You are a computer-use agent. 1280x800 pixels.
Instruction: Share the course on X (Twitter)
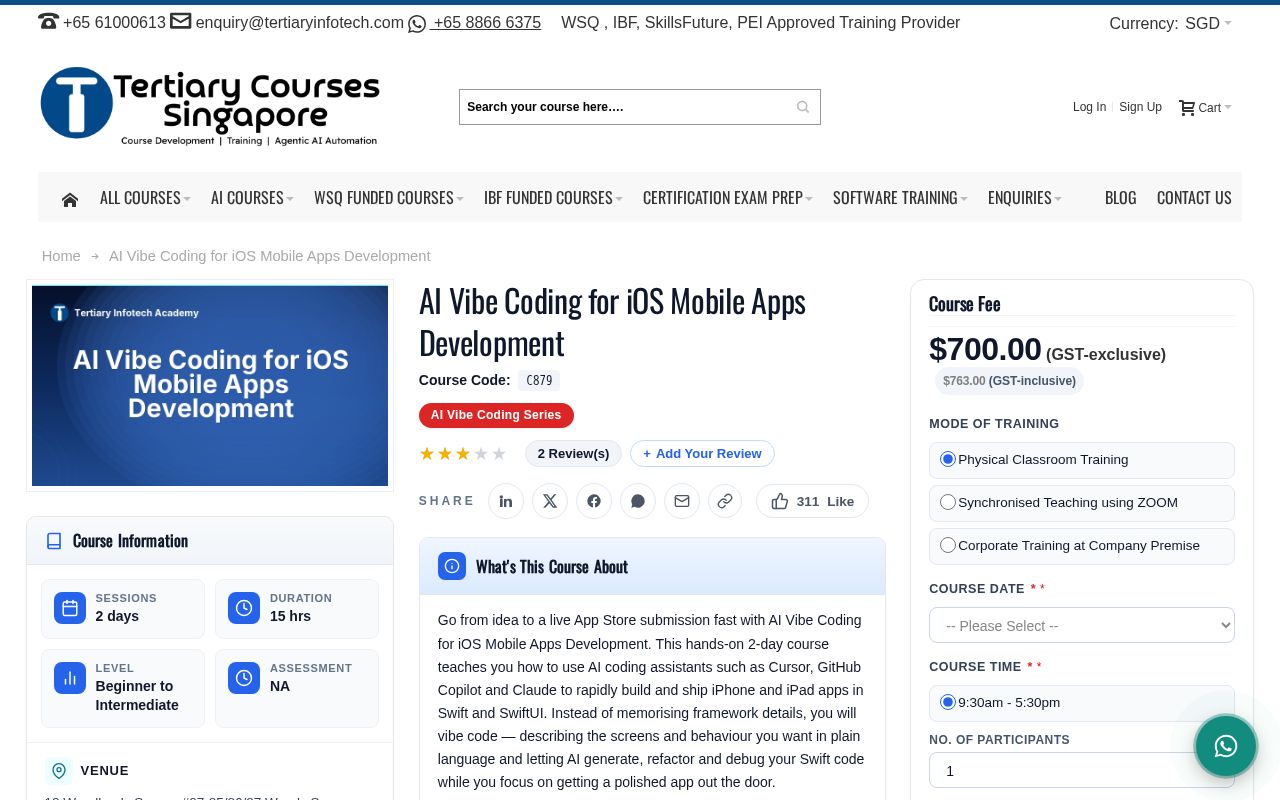(550, 501)
